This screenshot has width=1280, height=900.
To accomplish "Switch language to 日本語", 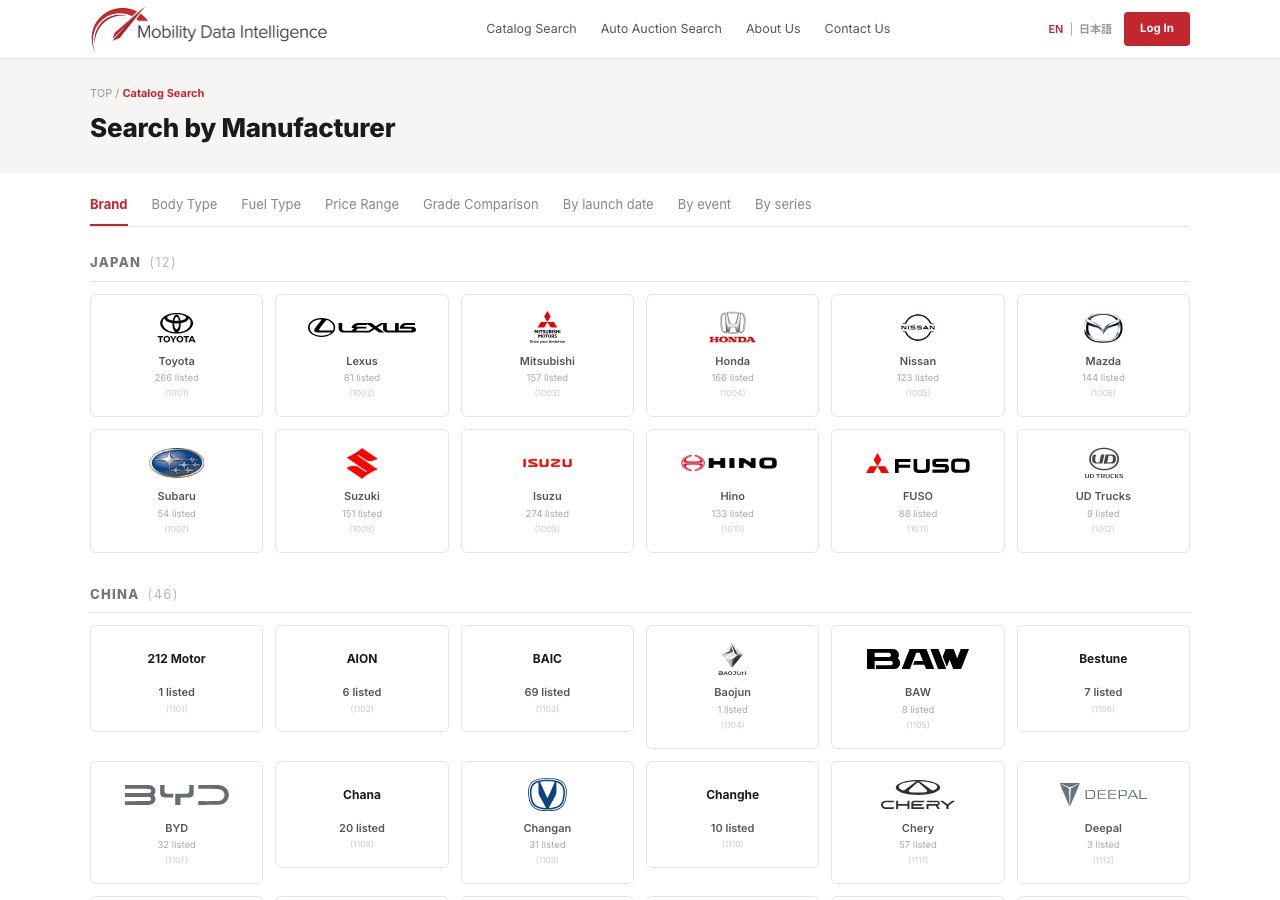I will 1095,29.
